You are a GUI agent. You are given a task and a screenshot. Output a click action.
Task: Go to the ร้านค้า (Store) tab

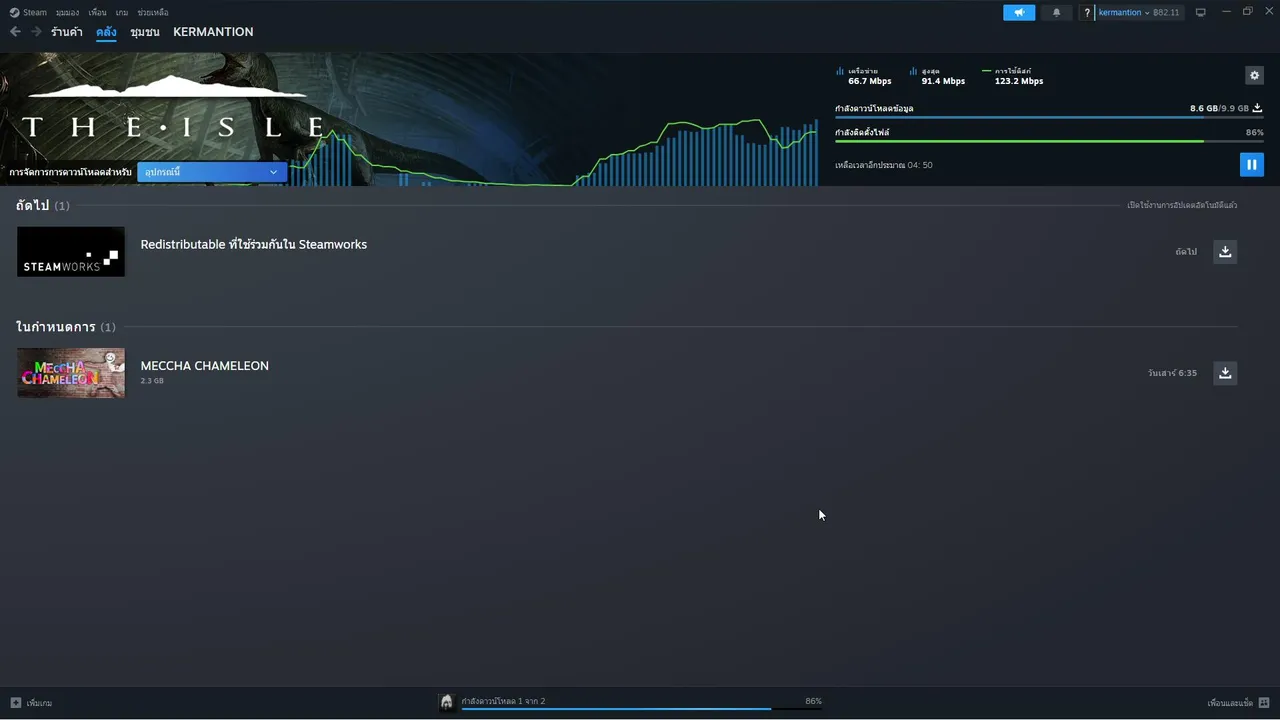pyautogui.click(x=67, y=32)
